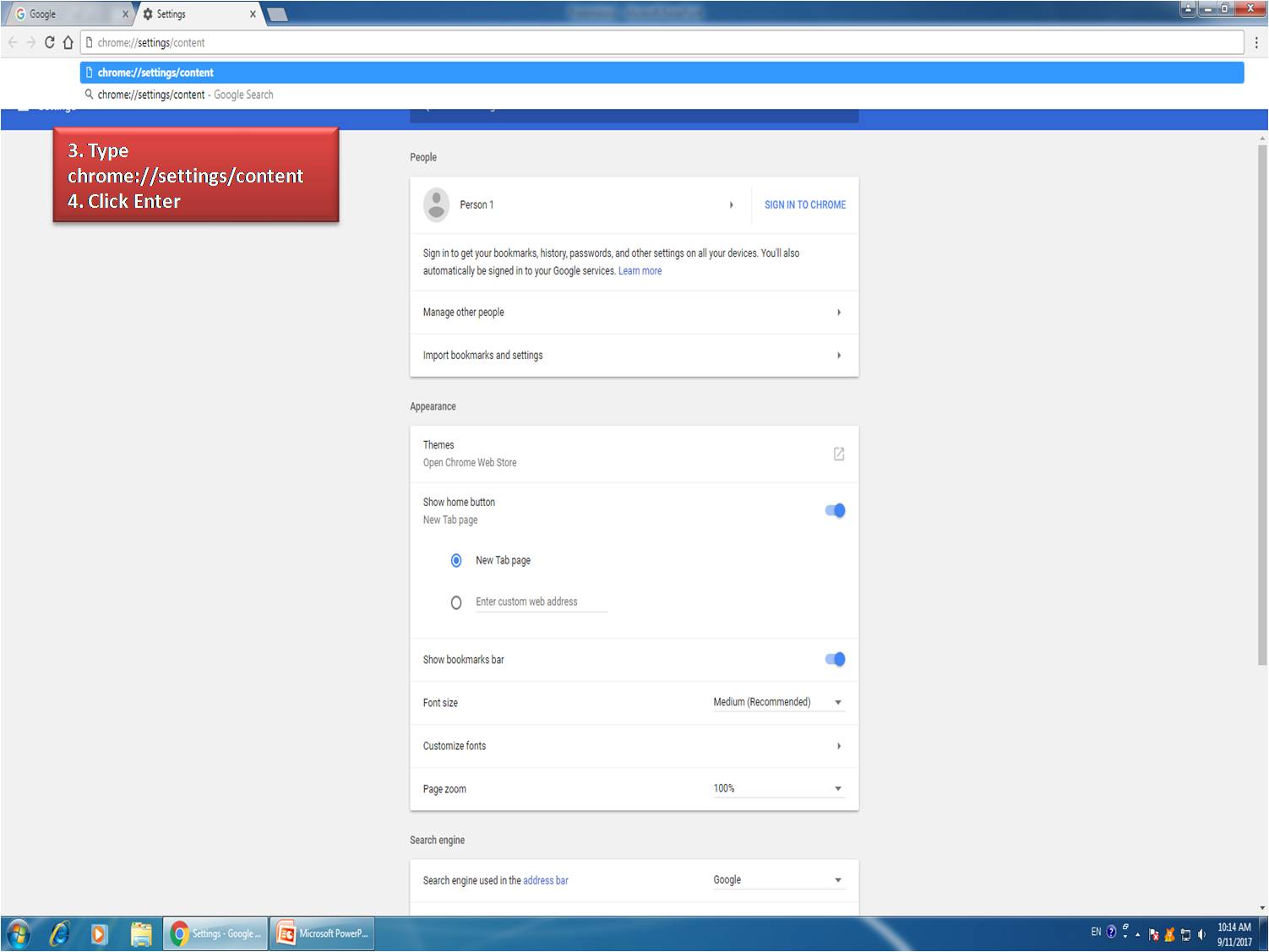Open Windows Media Player from the taskbar
Screen dimensions: 1269x952
99,933
